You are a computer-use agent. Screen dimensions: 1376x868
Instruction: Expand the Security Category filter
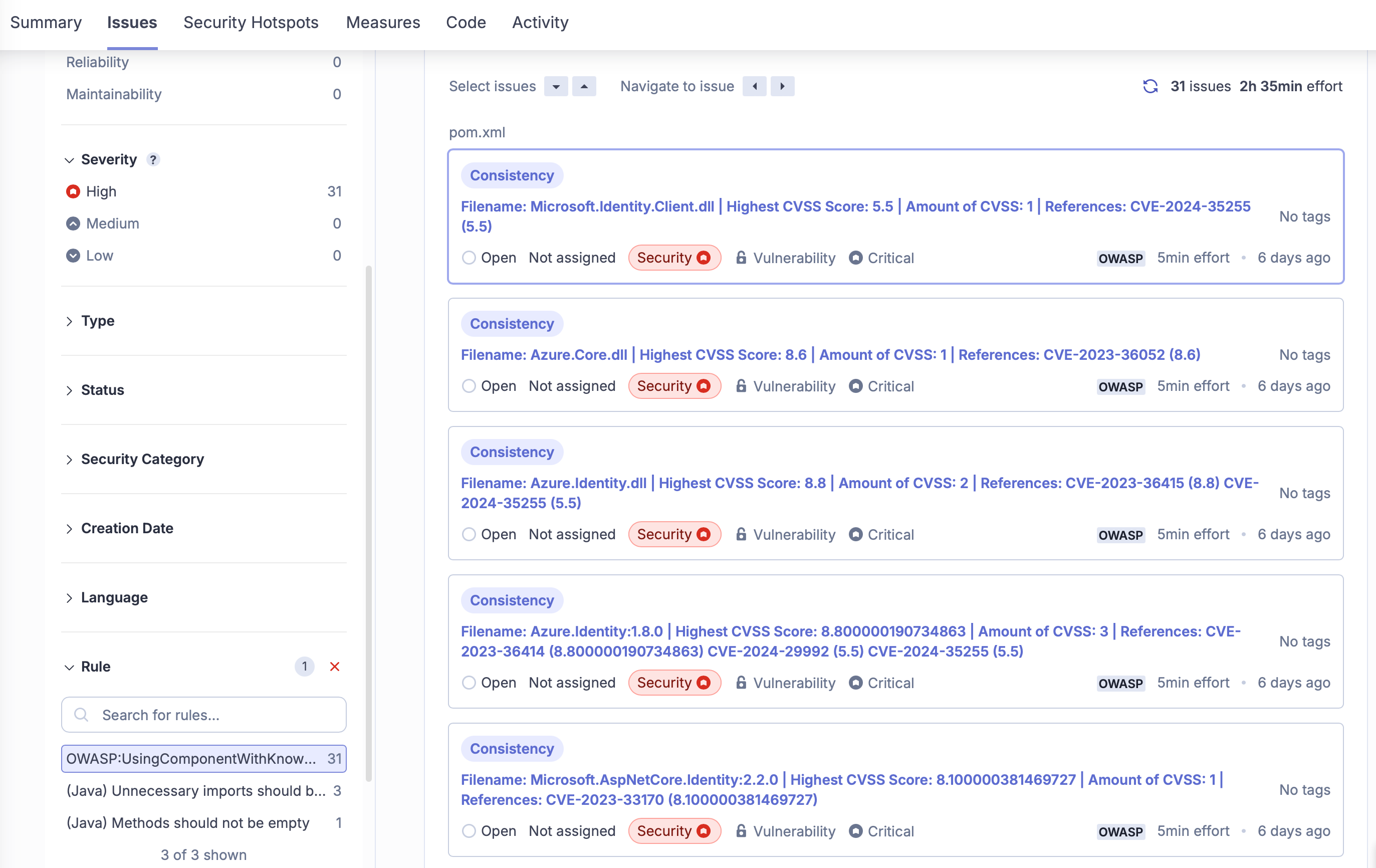point(142,459)
